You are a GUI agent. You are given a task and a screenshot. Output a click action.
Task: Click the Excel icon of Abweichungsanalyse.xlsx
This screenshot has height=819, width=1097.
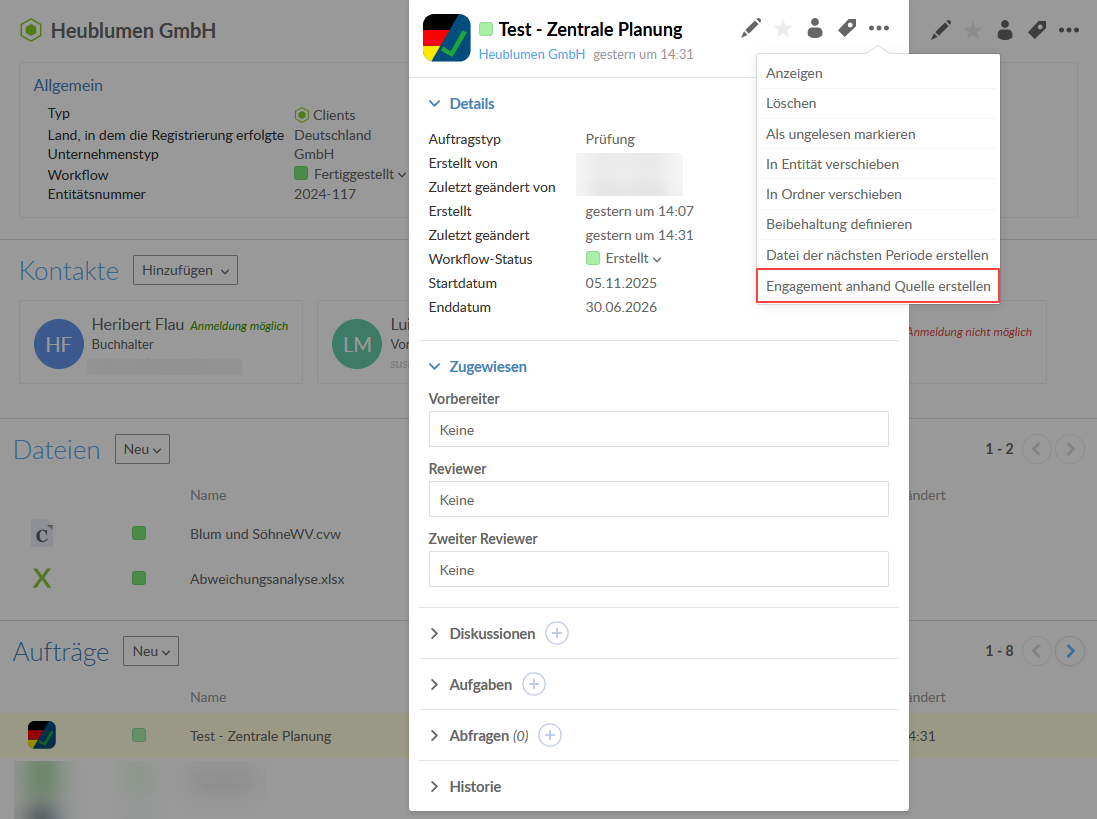click(x=42, y=578)
